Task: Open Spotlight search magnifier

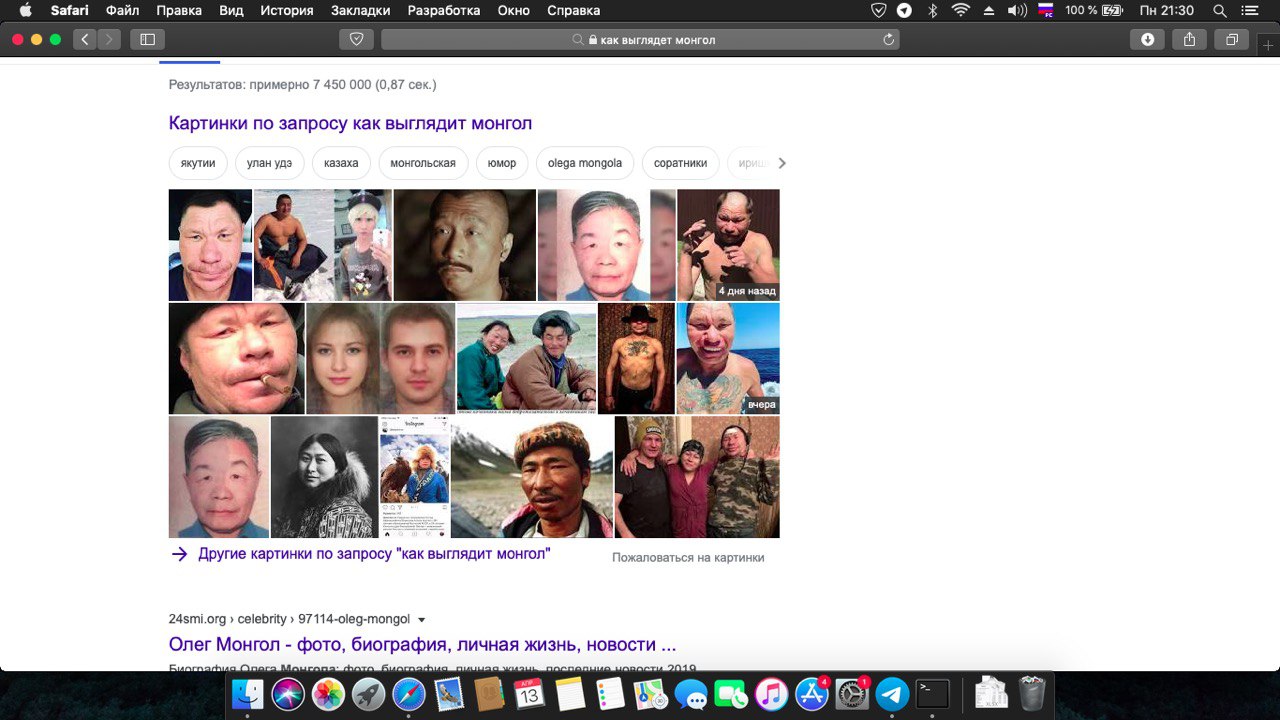Action: [x=1220, y=11]
